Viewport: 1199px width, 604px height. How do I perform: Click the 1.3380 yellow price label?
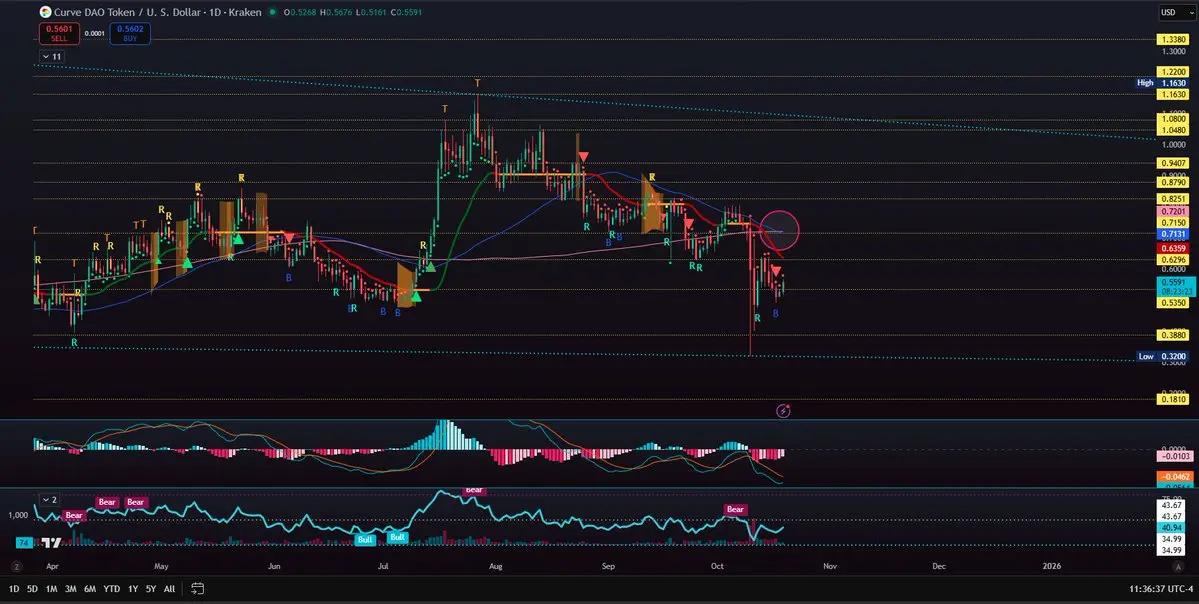(x=1173, y=40)
